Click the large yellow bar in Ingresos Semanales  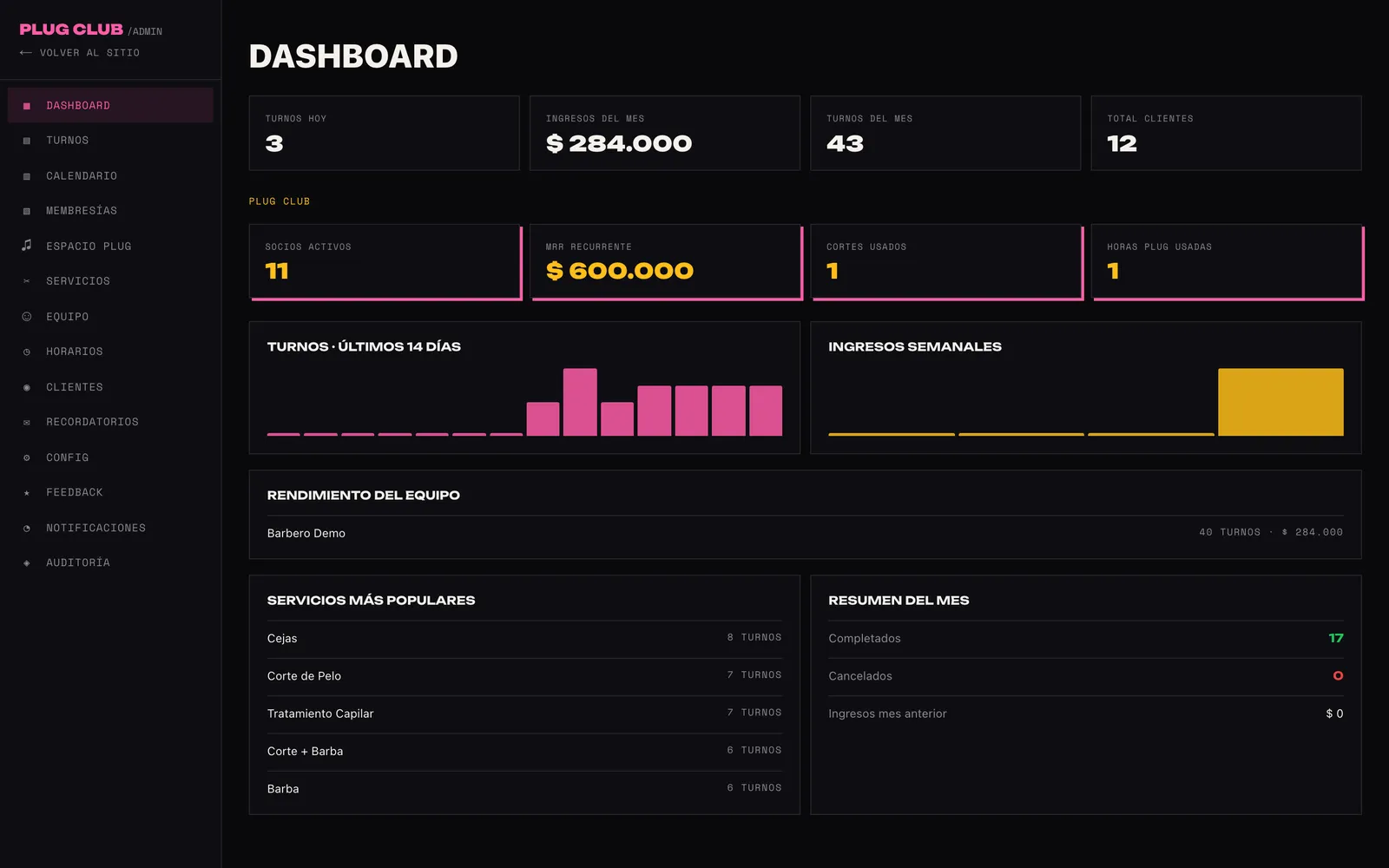tap(1280, 402)
